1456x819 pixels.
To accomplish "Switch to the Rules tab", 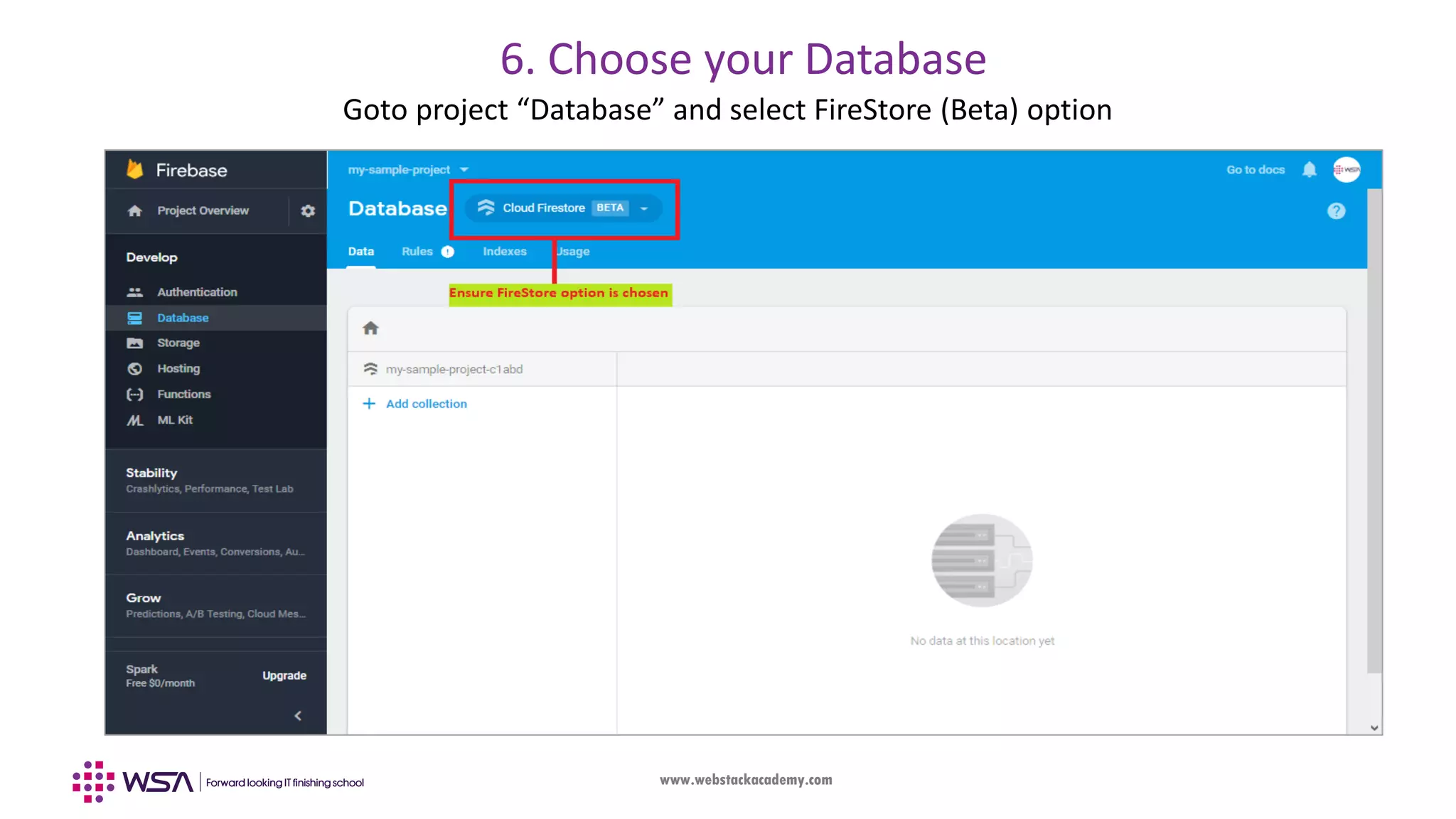I will [x=417, y=252].
